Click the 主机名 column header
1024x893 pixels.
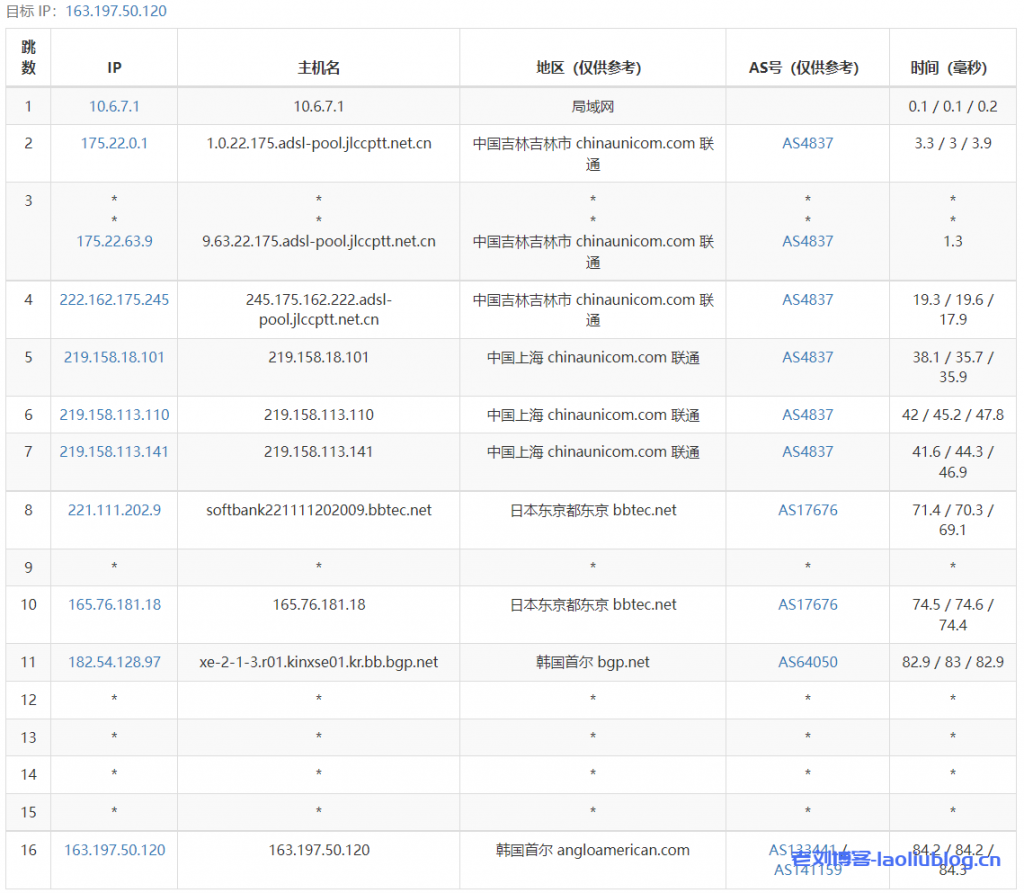point(318,68)
